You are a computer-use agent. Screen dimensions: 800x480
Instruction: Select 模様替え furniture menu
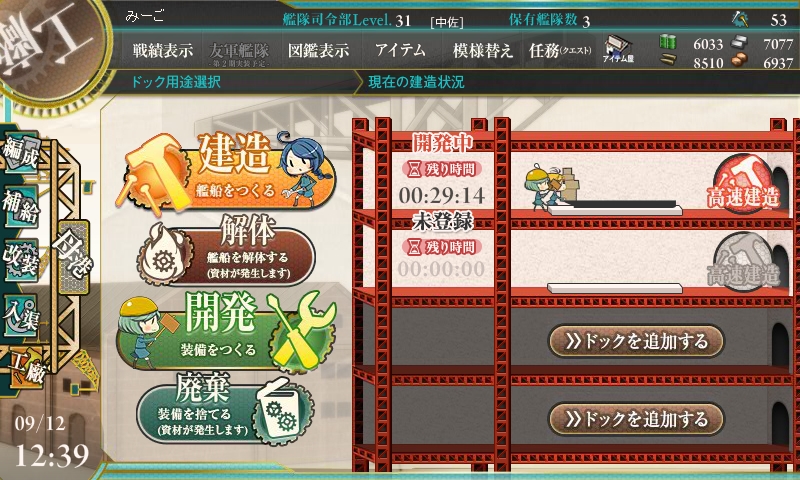coord(482,50)
